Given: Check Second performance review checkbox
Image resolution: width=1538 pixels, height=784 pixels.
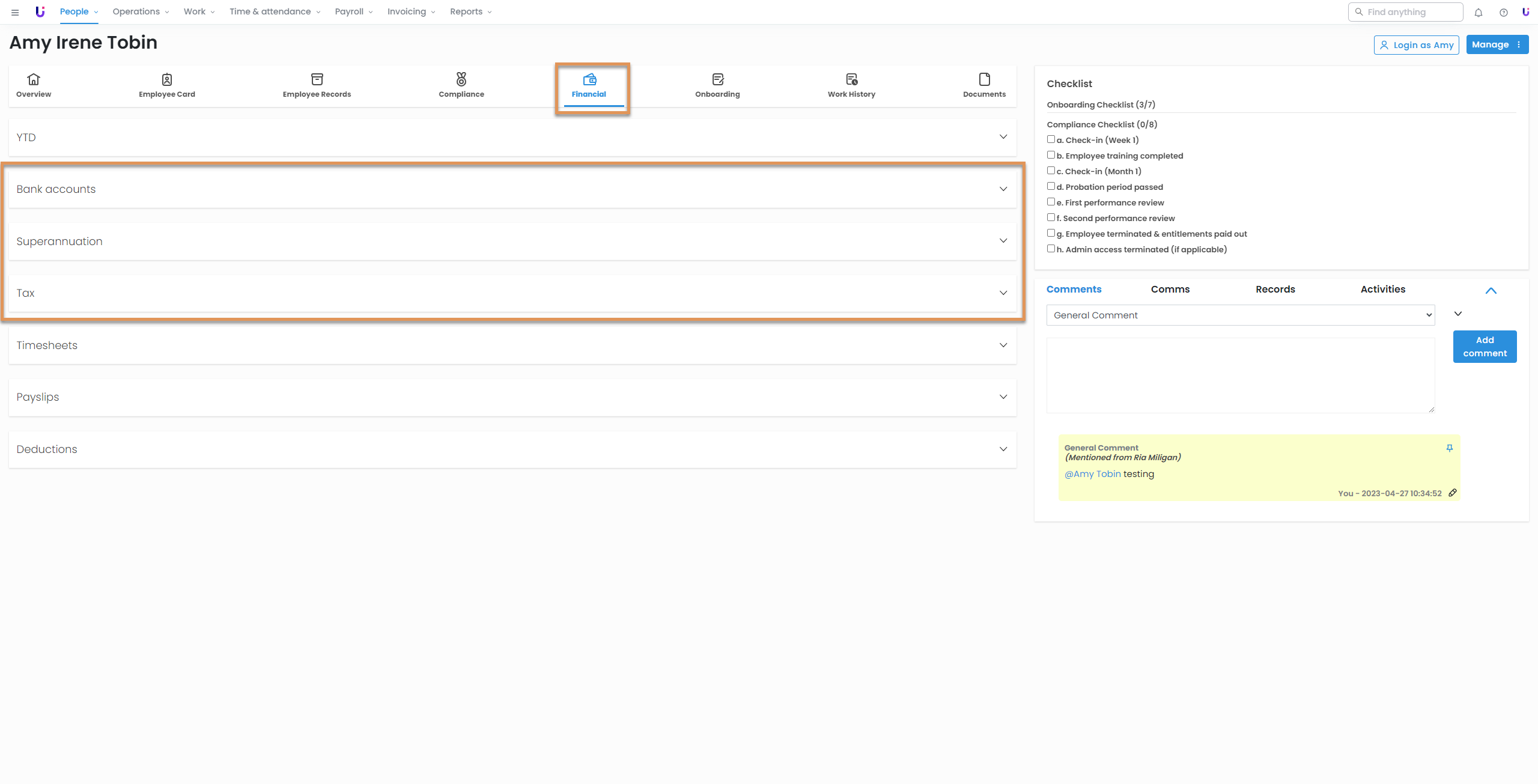Looking at the screenshot, I should (x=1051, y=217).
